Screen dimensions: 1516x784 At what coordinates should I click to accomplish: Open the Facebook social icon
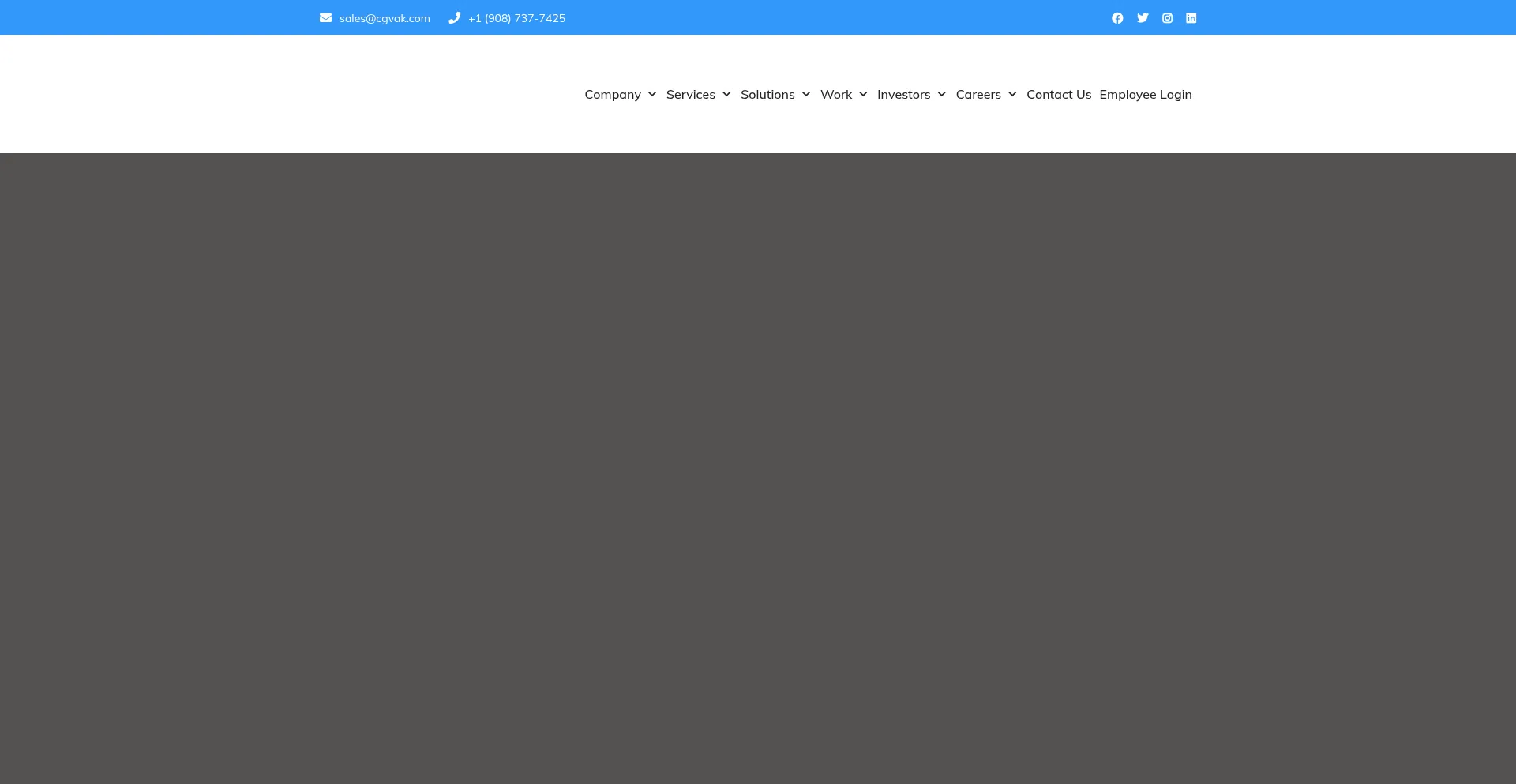point(1117,18)
